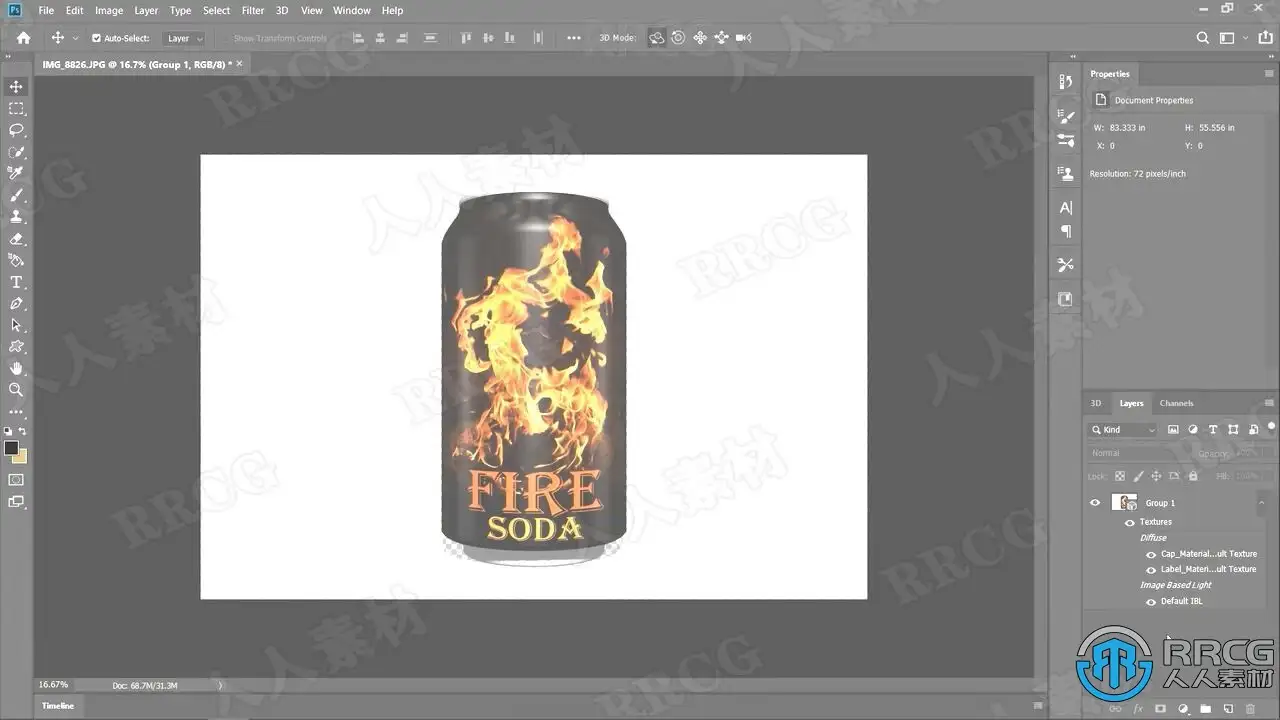Select the Quick Selection tool
The height and width of the screenshot is (720, 1280).
(16, 152)
